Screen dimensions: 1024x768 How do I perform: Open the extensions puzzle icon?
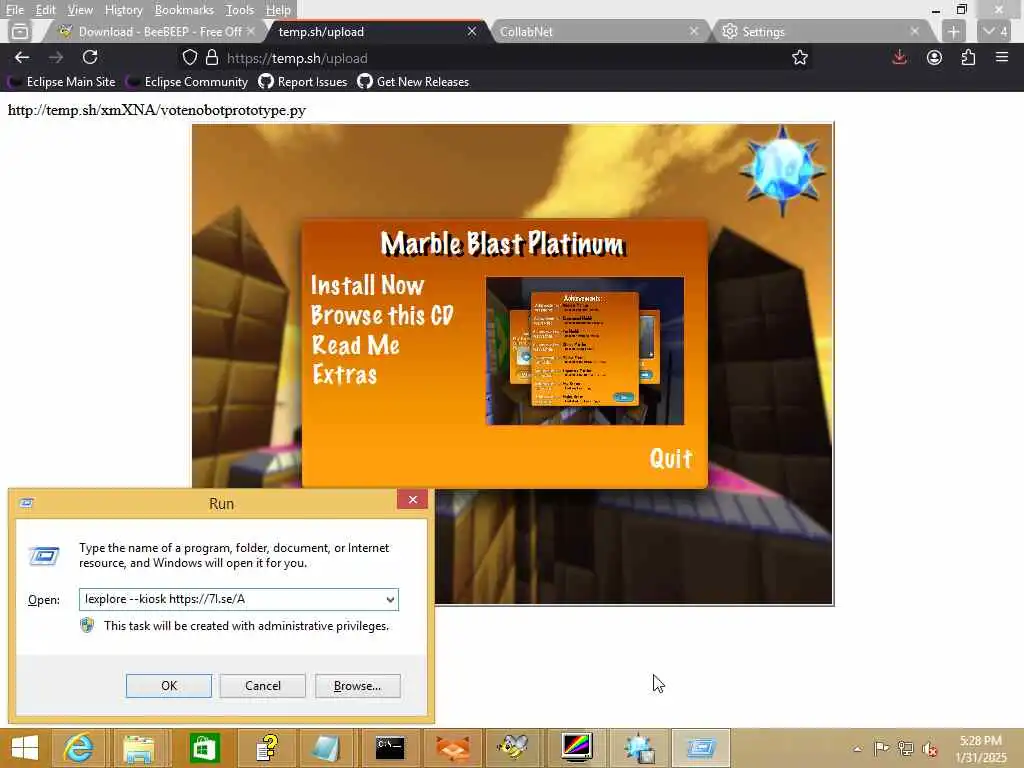point(968,57)
